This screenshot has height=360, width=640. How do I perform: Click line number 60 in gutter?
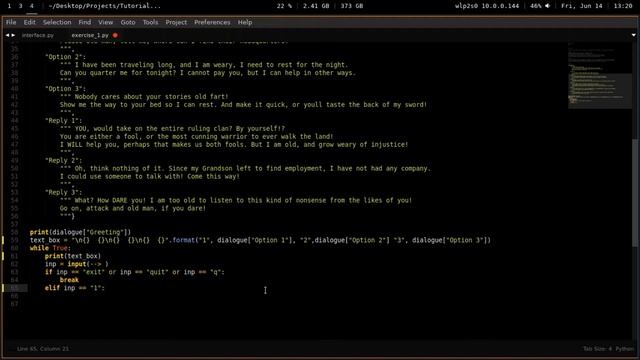click(14, 248)
